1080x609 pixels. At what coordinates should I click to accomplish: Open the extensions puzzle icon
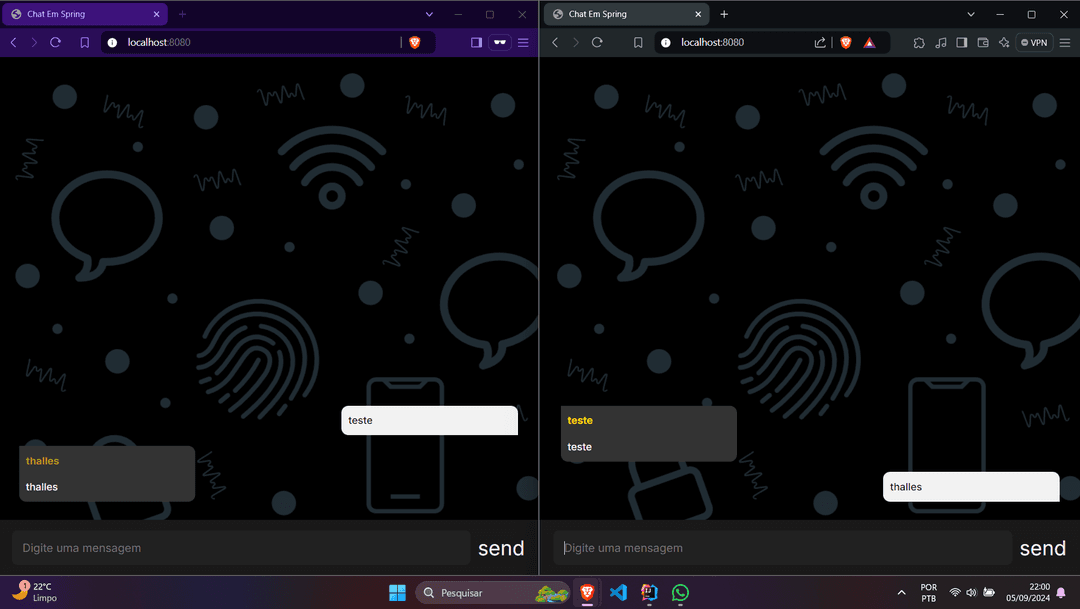click(919, 43)
